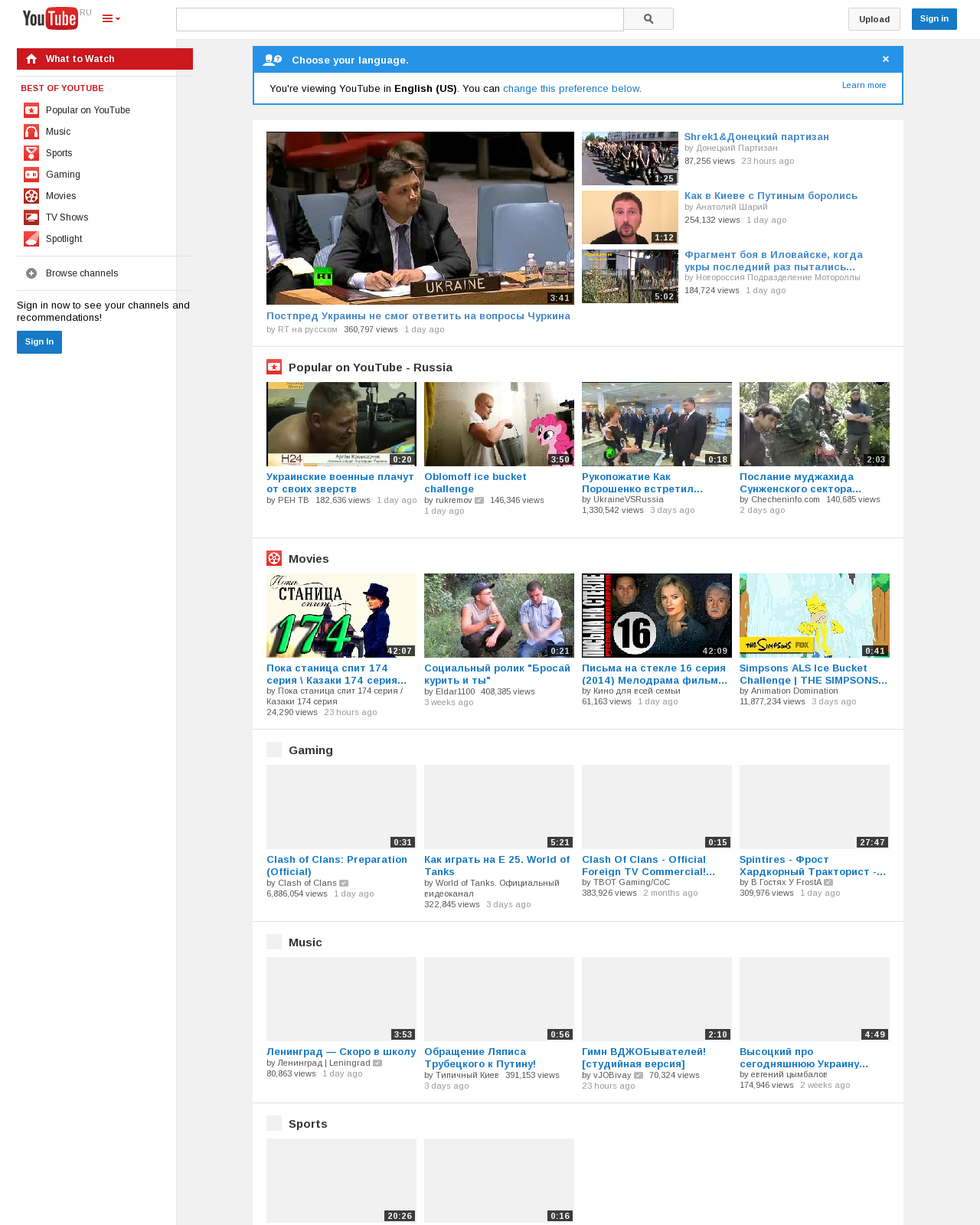Open Music headphones sidebar icon
This screenshot has height=1225, width=980.
(31, 132)
